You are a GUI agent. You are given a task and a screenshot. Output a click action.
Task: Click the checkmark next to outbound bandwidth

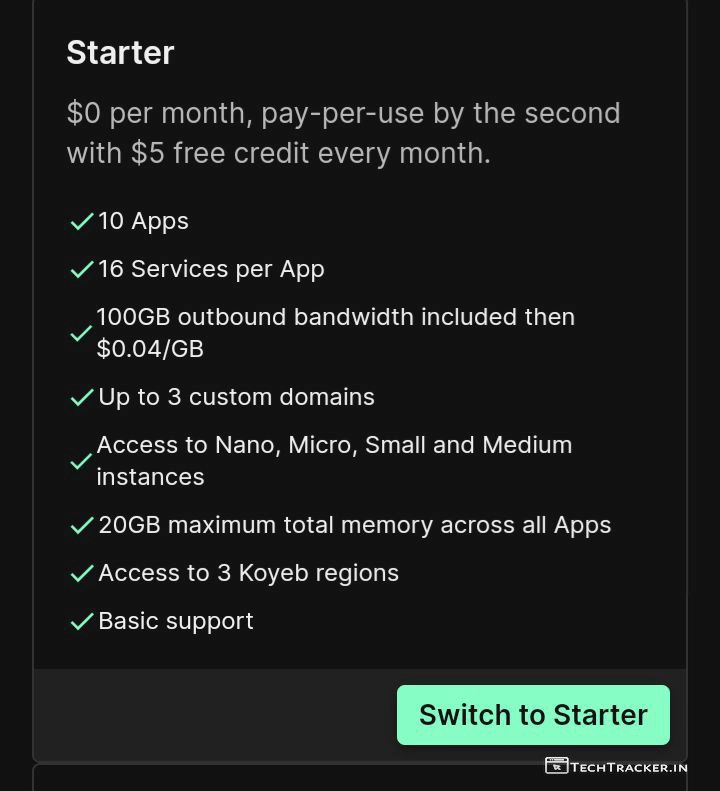click(81, 333)
